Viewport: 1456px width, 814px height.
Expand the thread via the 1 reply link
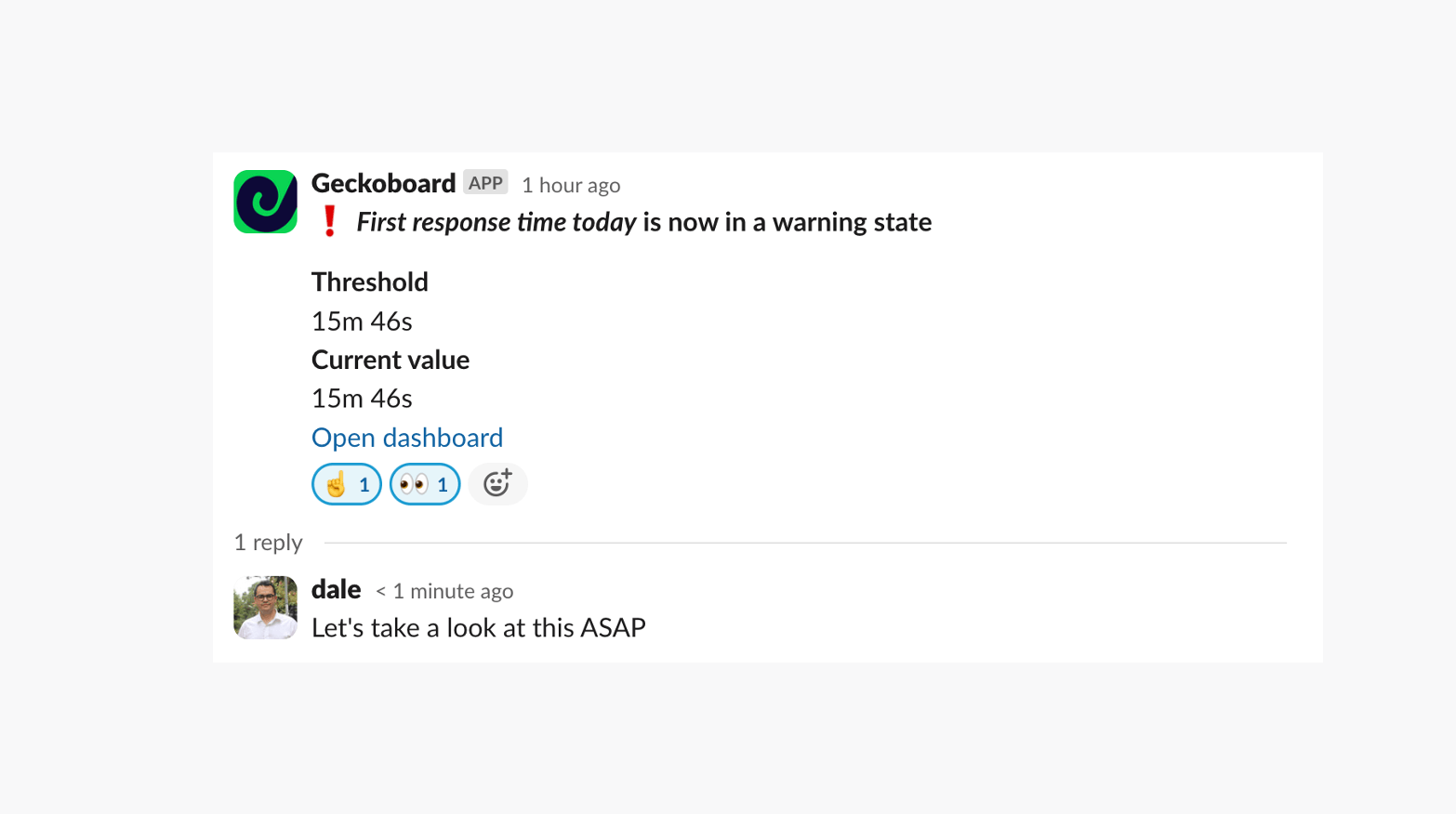tap(268, 542)
